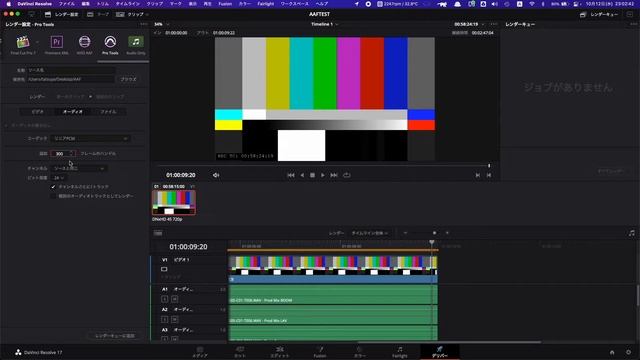
Task: Select the Prod Mix BOOM audio clip
Action: click(x=333, y=294)
